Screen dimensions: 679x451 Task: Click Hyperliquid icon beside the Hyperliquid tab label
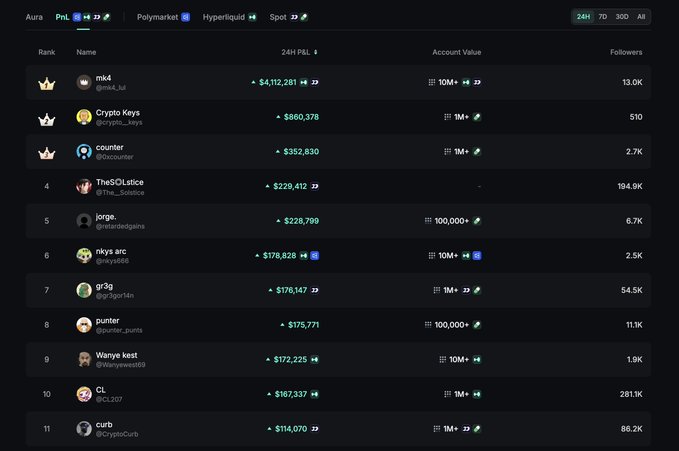pyautogui.click(x=252, y=17)
